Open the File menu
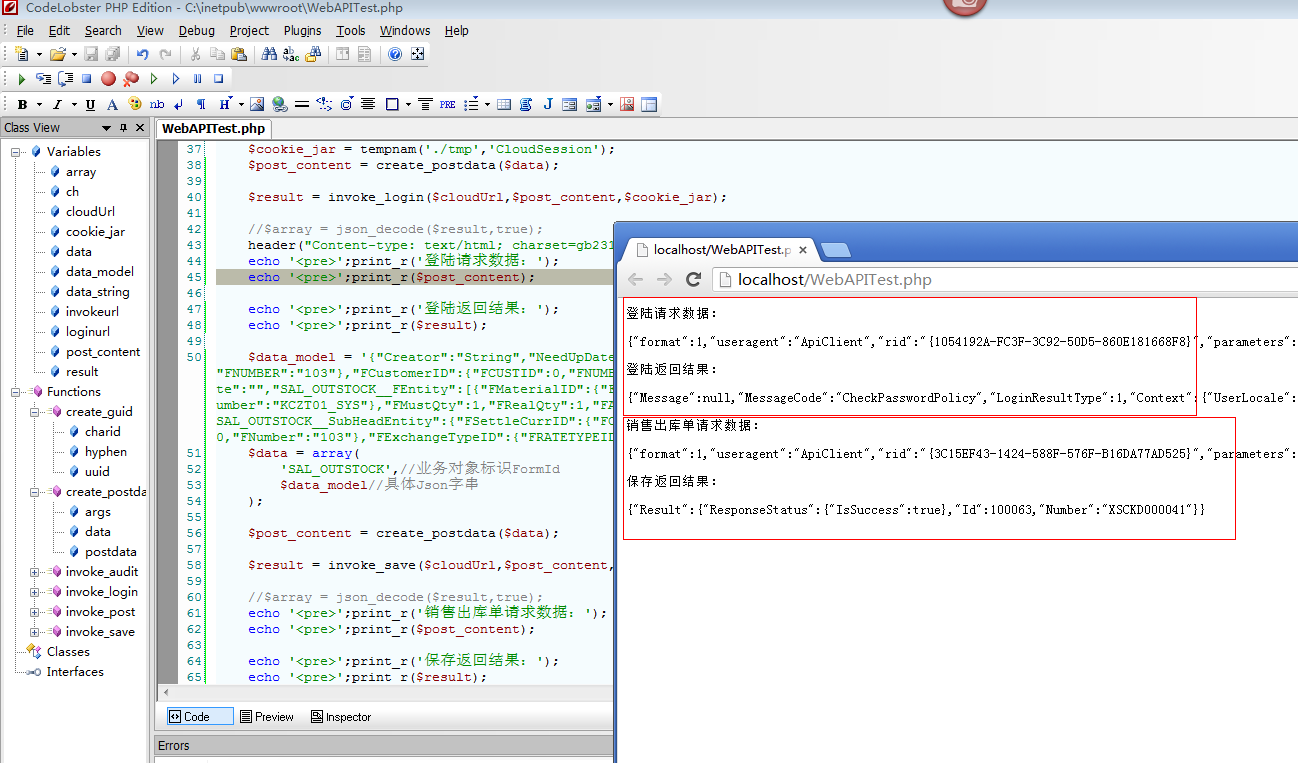Screen dimensions: 1298x763 tap(25, 31)
